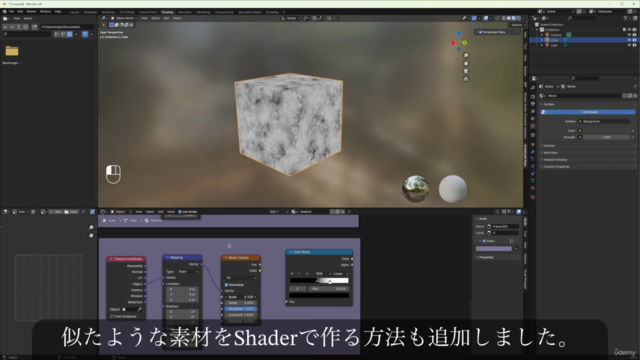Open Noise Texture 3D dimensions dropdown
This screenshot has width=640, height=360.
(241, 278)
